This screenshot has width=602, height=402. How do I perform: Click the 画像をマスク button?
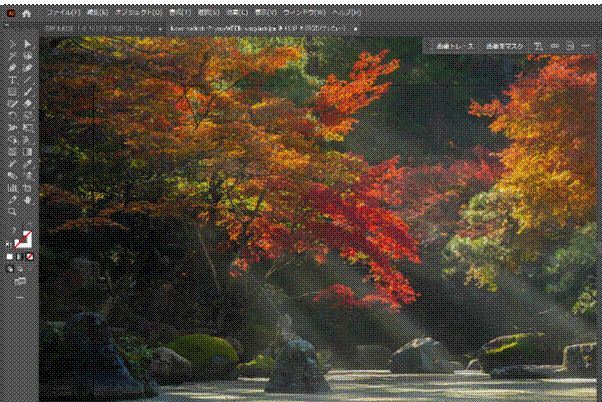pyautogui.click(x=503, y=46)
